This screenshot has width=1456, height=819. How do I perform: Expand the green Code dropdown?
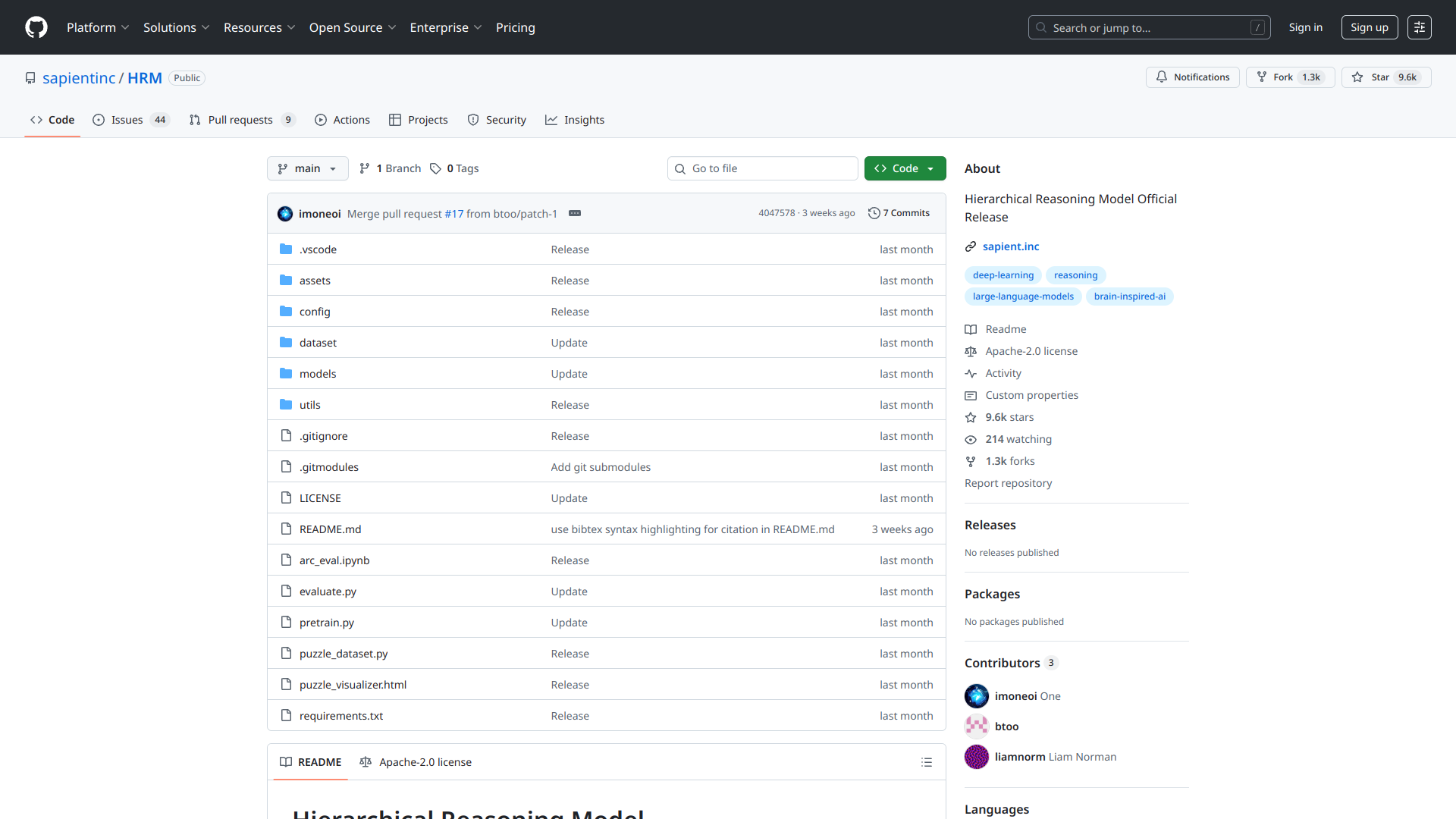[905, 168]
